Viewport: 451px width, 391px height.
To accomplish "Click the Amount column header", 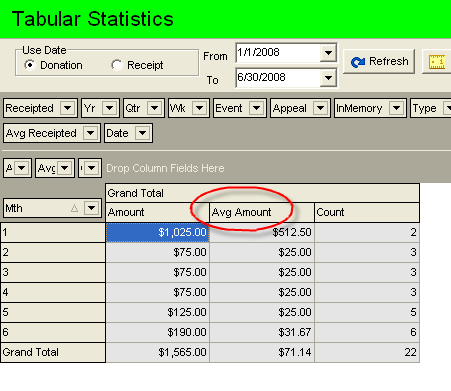I will pos(157,212).
